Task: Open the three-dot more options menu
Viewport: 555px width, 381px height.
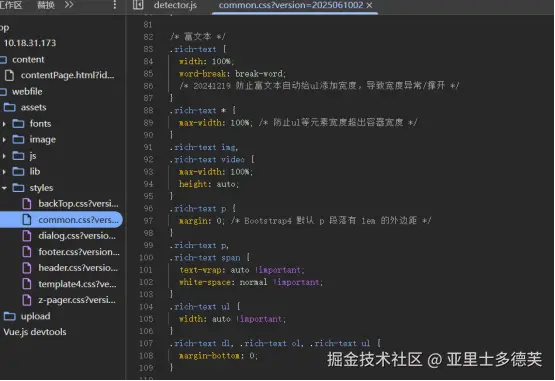Action: tap(114, 5)
